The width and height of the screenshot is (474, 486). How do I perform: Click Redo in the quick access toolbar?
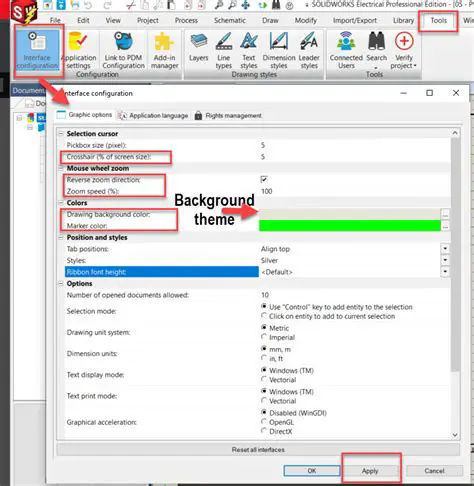(107, 5)
